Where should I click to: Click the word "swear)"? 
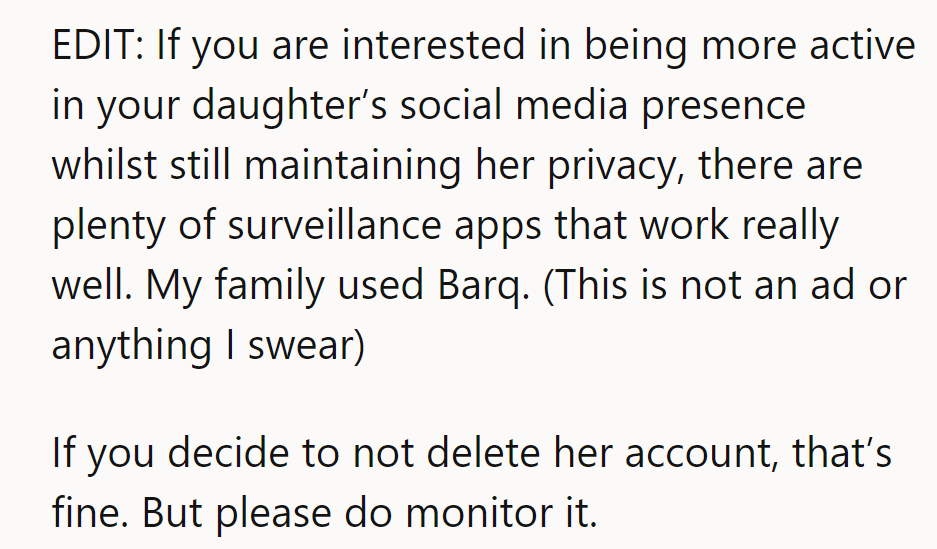point(306,345)
